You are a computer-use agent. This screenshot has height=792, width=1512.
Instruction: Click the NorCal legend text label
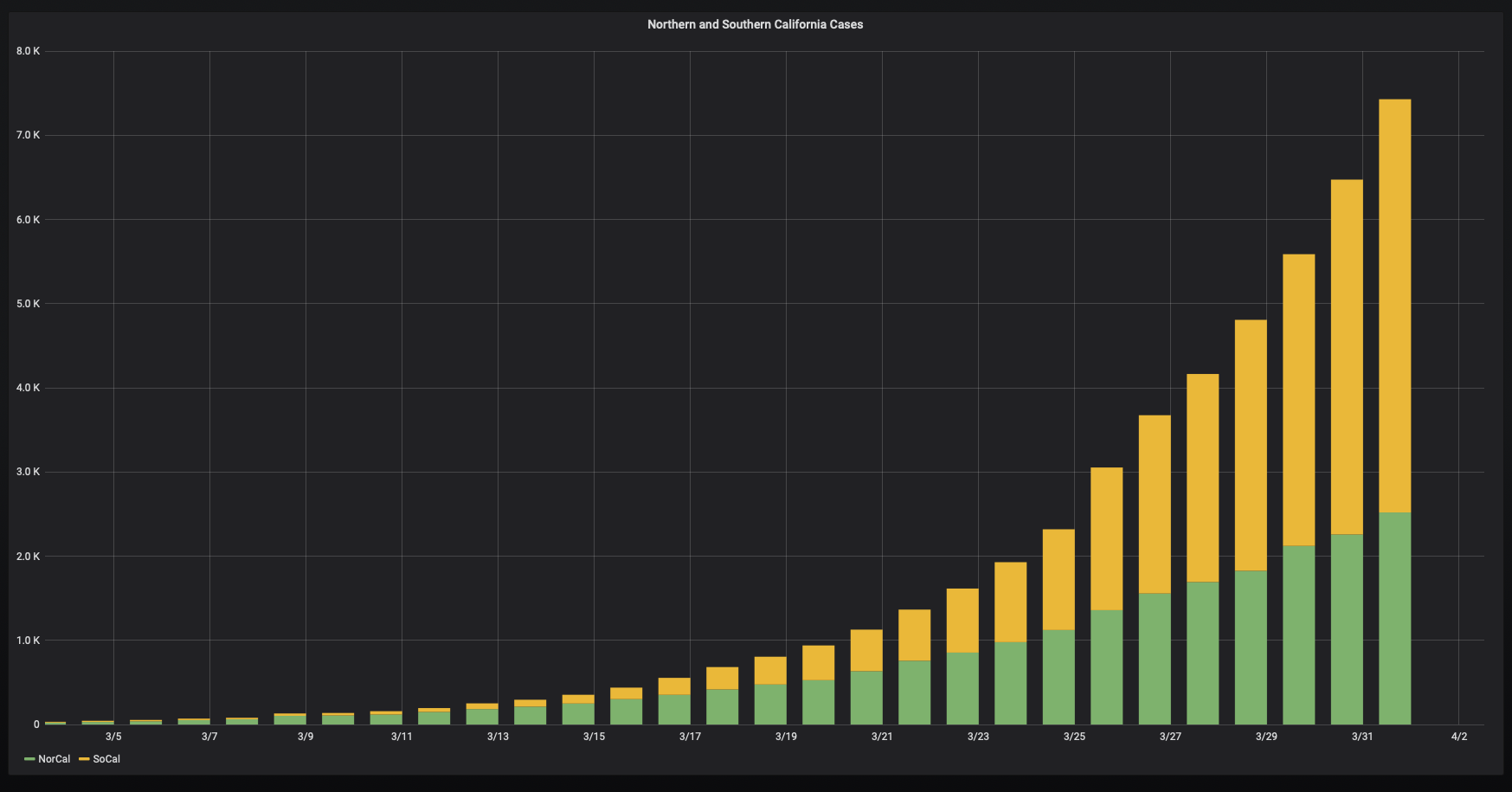55,758
